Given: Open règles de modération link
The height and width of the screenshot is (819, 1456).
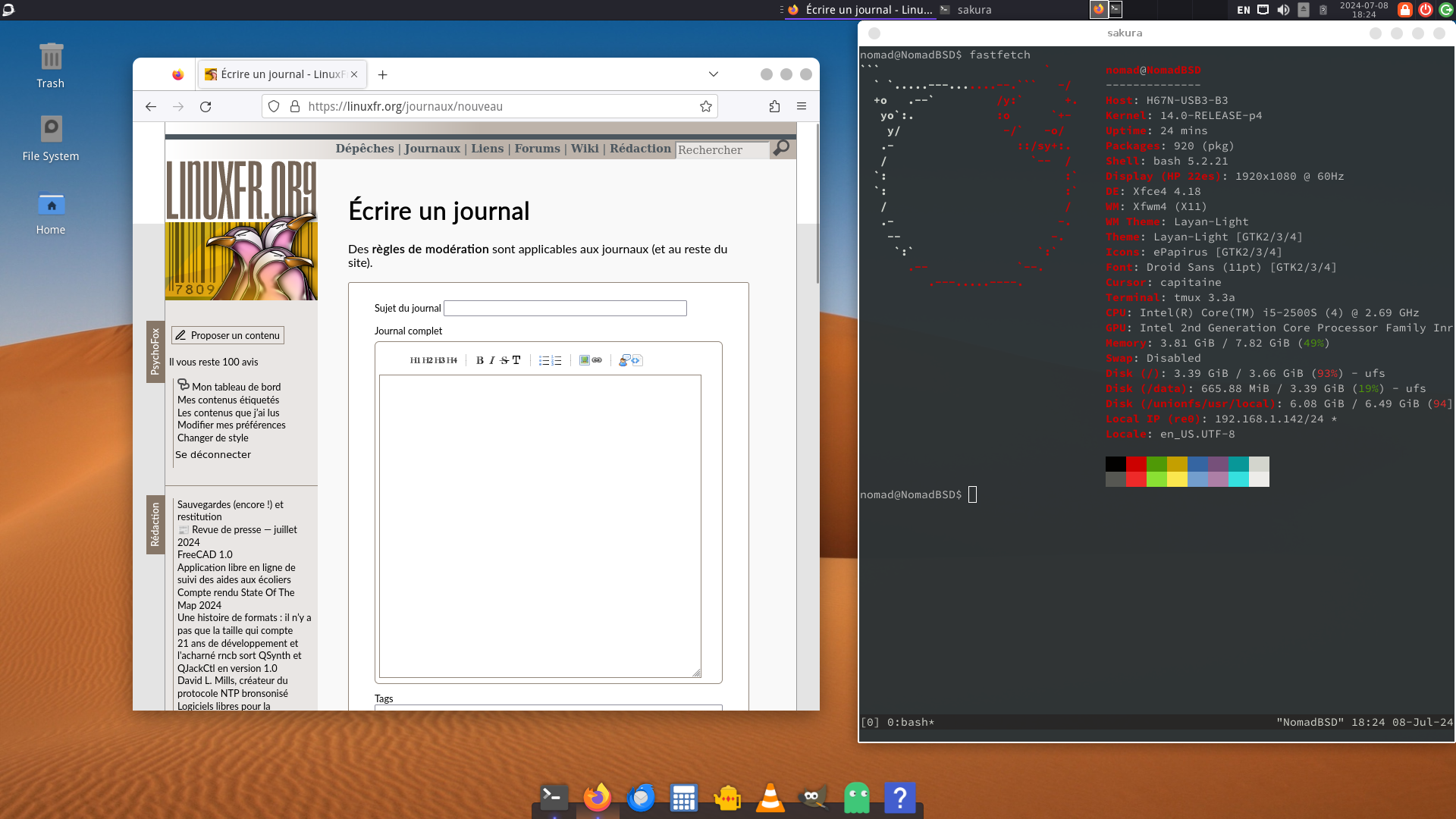Looking at the screenshot, I should [x=430, y=249].
